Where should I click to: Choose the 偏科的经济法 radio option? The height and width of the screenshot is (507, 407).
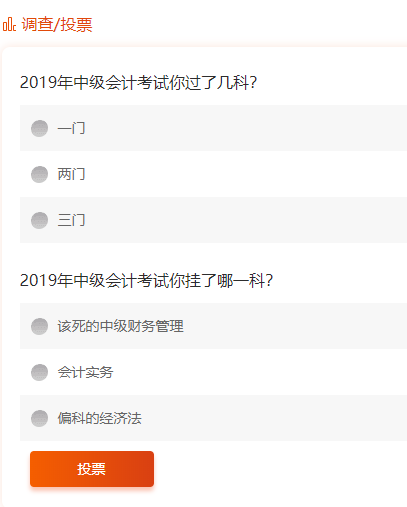point(39,418)
